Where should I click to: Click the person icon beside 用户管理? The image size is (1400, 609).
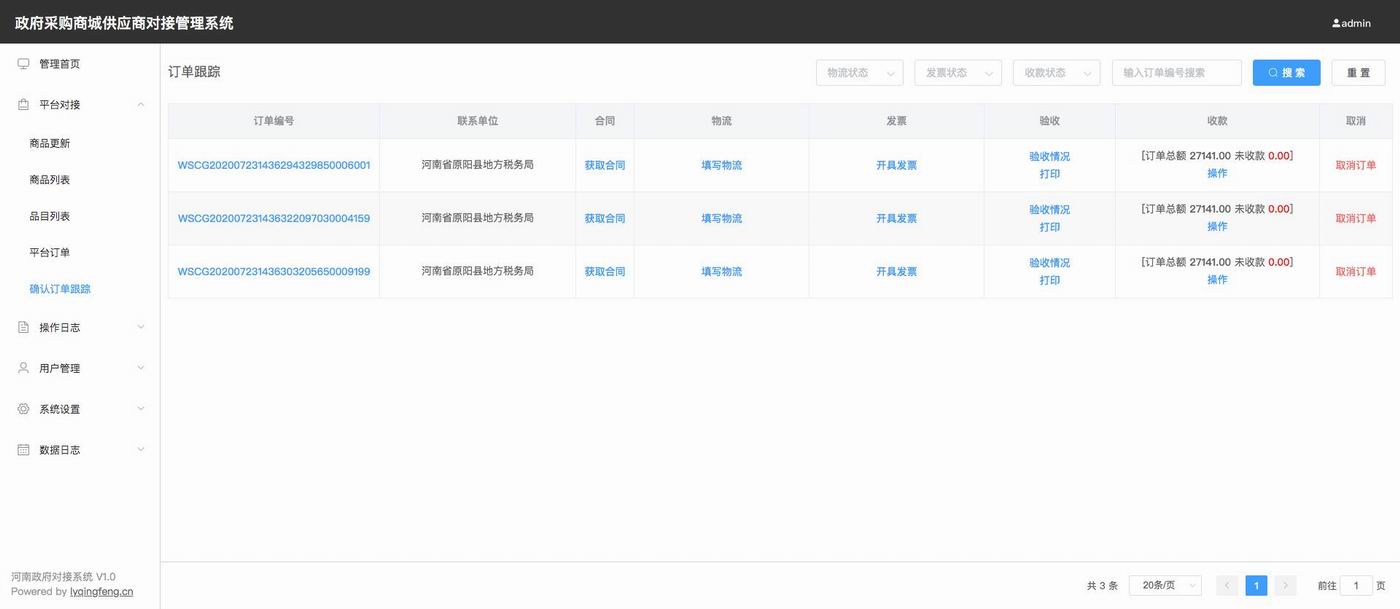[x=23, y=368]
